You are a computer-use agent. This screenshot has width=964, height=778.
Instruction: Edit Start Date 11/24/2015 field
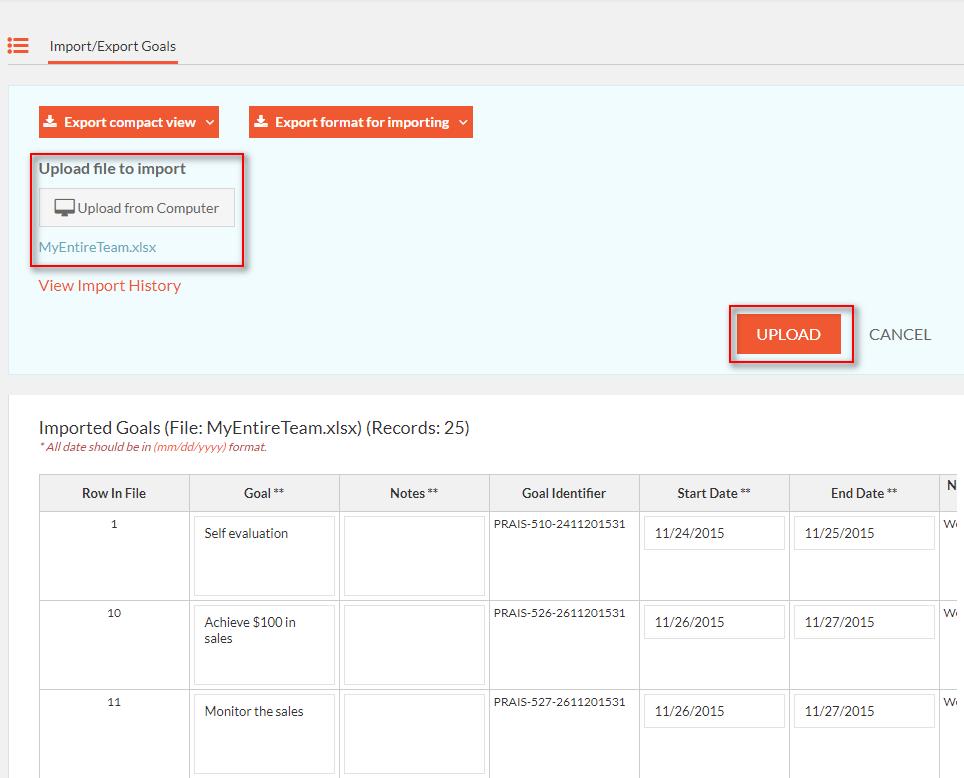[714, 533]
